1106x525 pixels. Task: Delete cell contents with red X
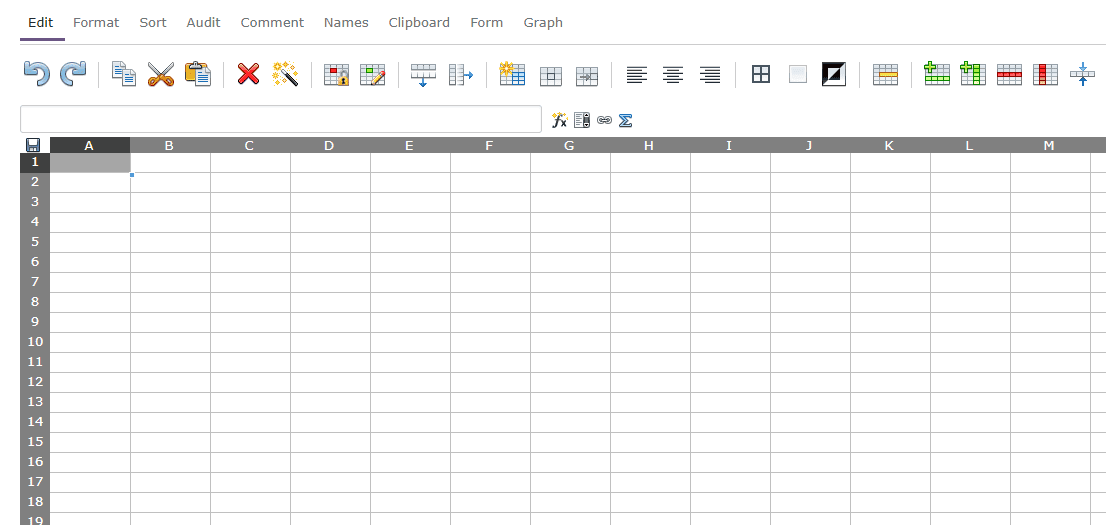click(248, 74)
